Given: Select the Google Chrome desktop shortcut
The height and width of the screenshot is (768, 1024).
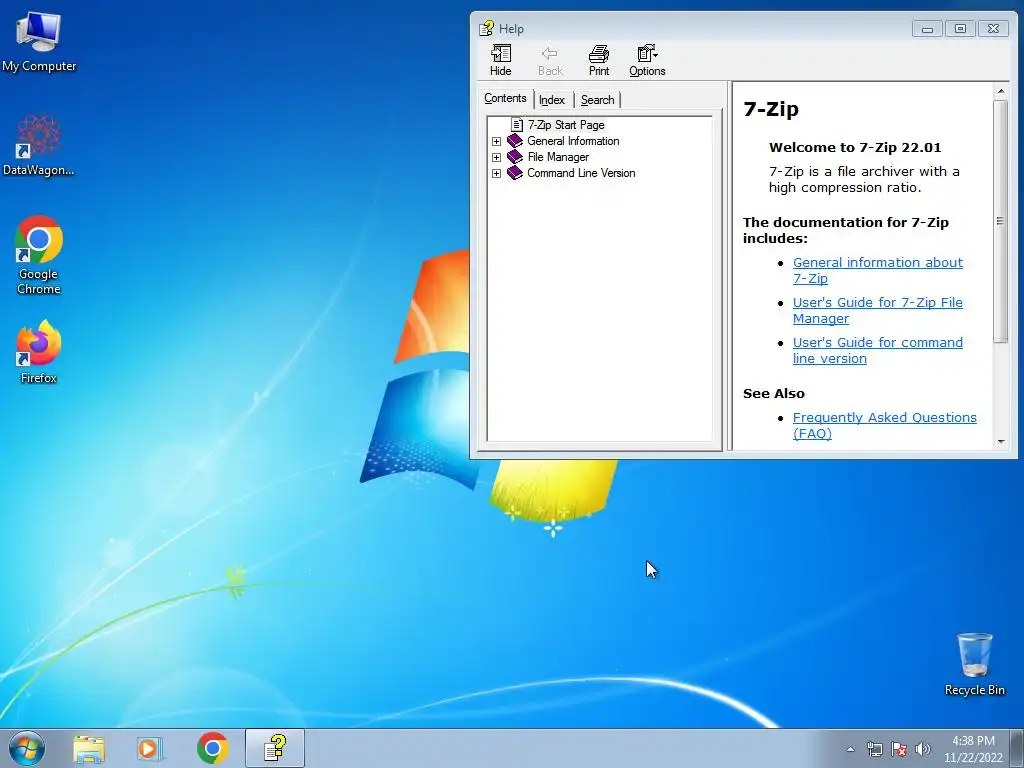Looking at the screenshot, I should coord(39,255).
